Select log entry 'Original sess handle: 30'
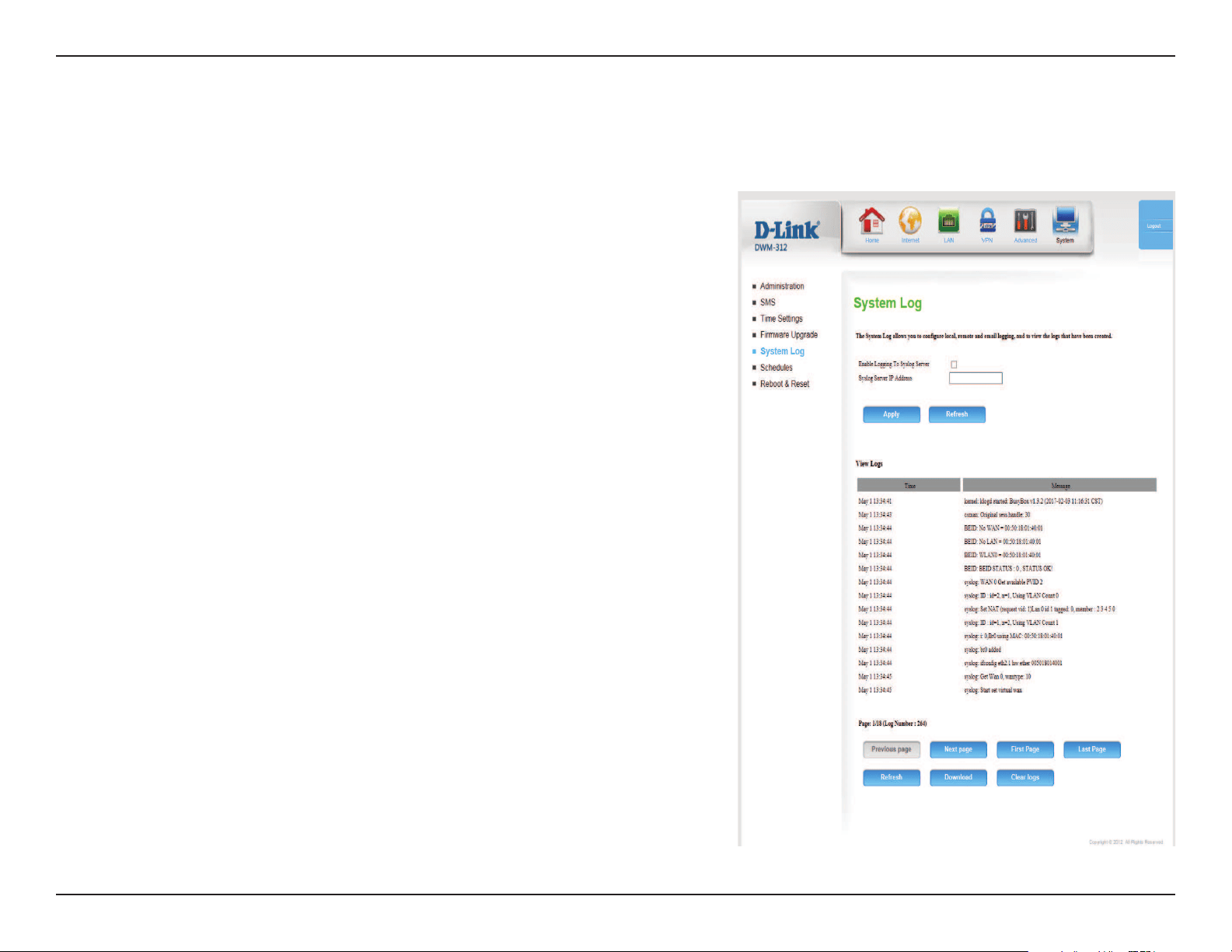Viewport: 1232px width, 952px height. [997, 514]
